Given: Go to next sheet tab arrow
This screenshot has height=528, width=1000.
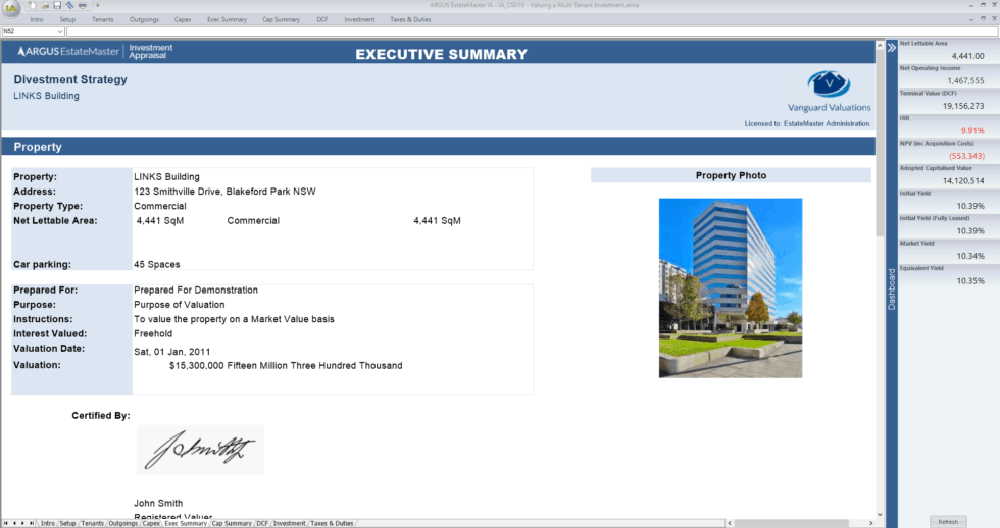Looking at the screenshot, I should [22, 523].
